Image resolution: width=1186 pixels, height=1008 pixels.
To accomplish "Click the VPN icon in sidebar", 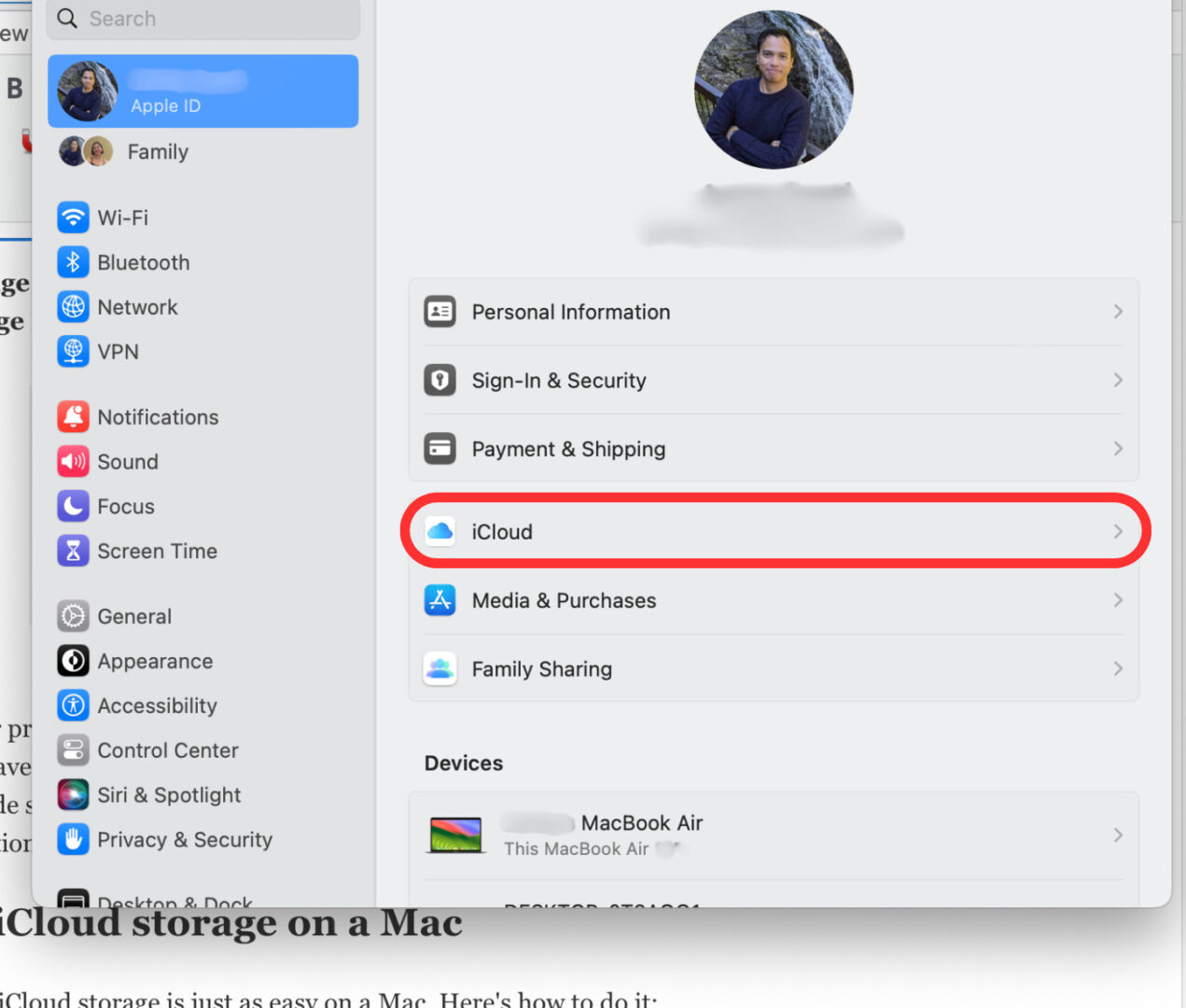I will click(x=73, y=352).
